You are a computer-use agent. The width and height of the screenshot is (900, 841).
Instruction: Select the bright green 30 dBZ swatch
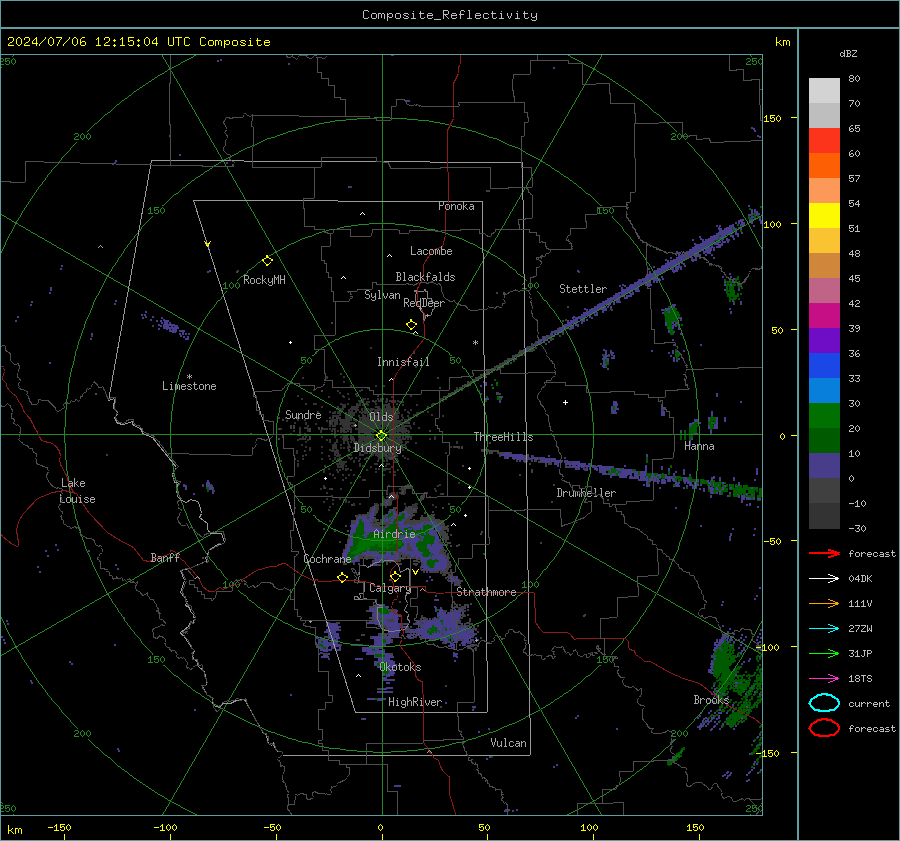(x=824, y=415)
